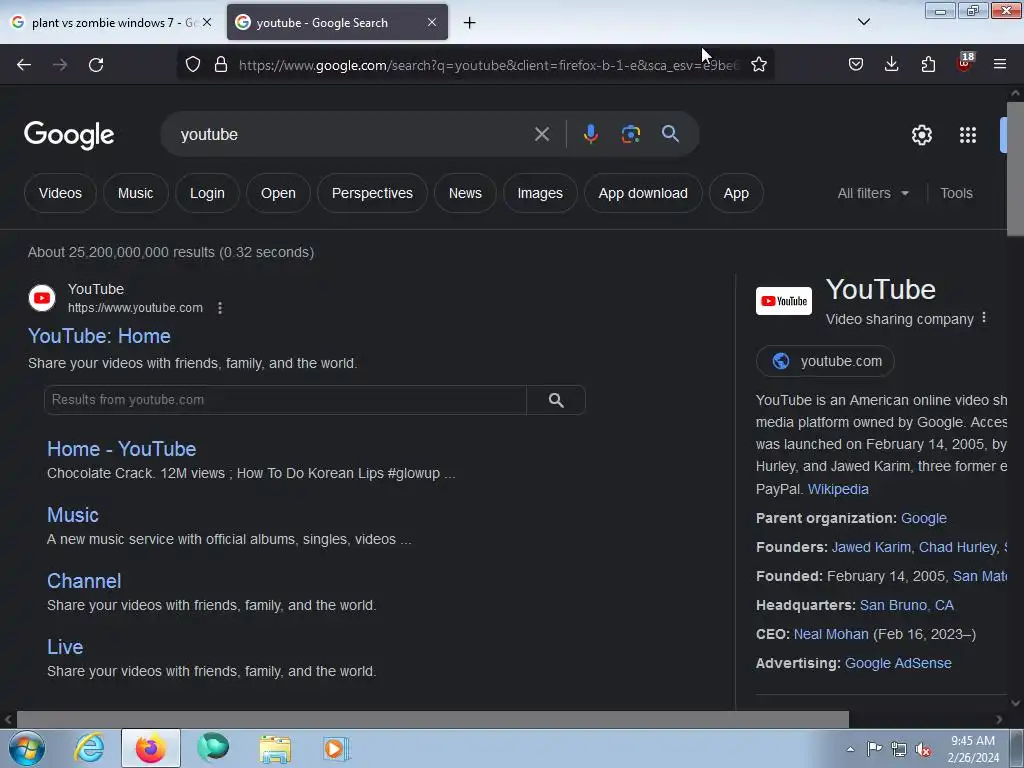1024x768 pixels.
Task: Select the App download chip
Action: click(643, 193)
